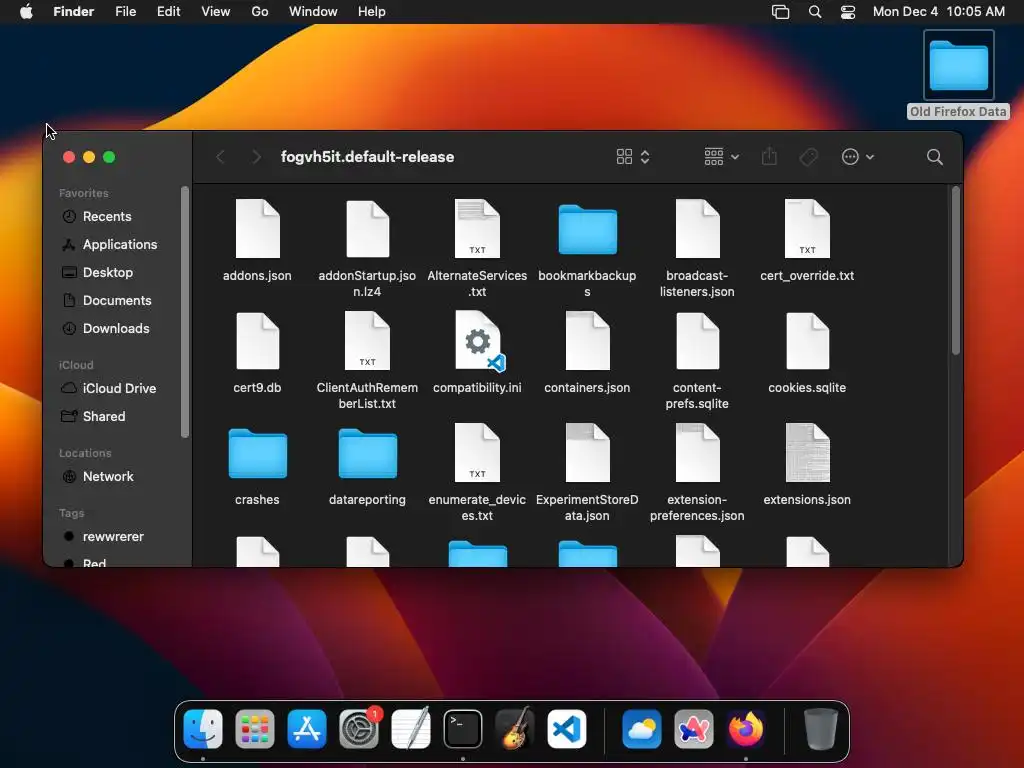Select the broadcast-listeners.json file icon
Screen dimensions: 1024x768
(697, 229)
